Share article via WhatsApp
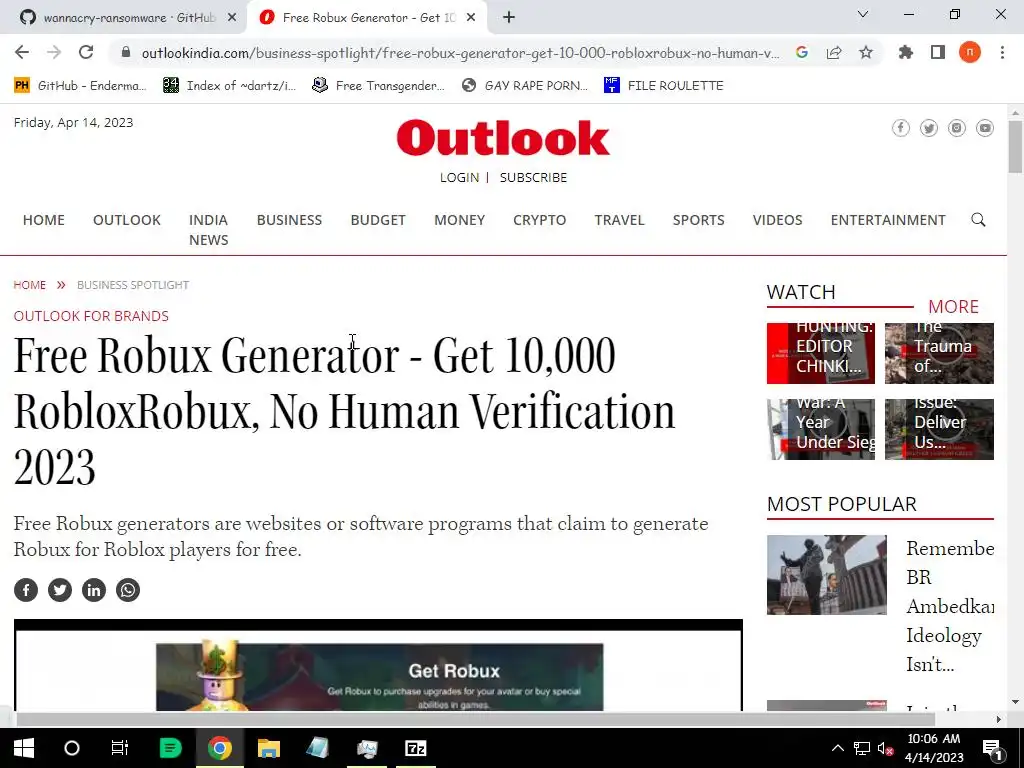Image resolution: width=1024 pixels, height=768 pixels. pyautogui.click(x=128, y=590)
